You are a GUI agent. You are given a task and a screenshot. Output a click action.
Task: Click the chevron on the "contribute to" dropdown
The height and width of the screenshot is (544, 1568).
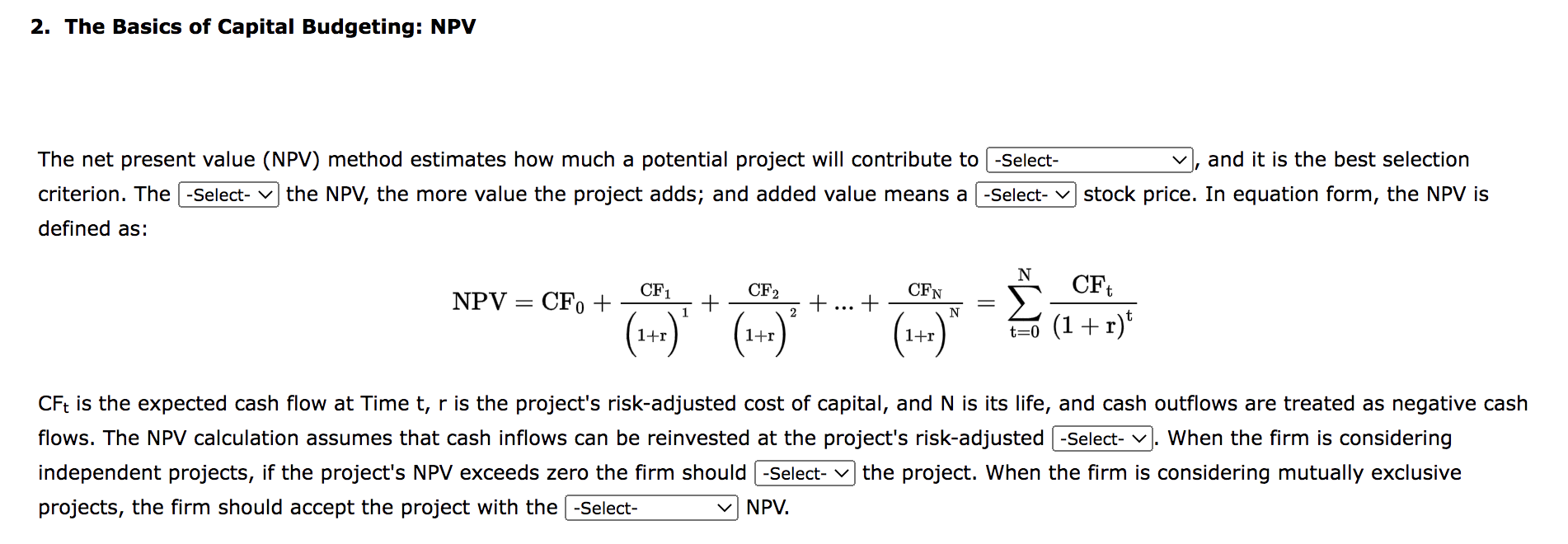coord(1180,158)
